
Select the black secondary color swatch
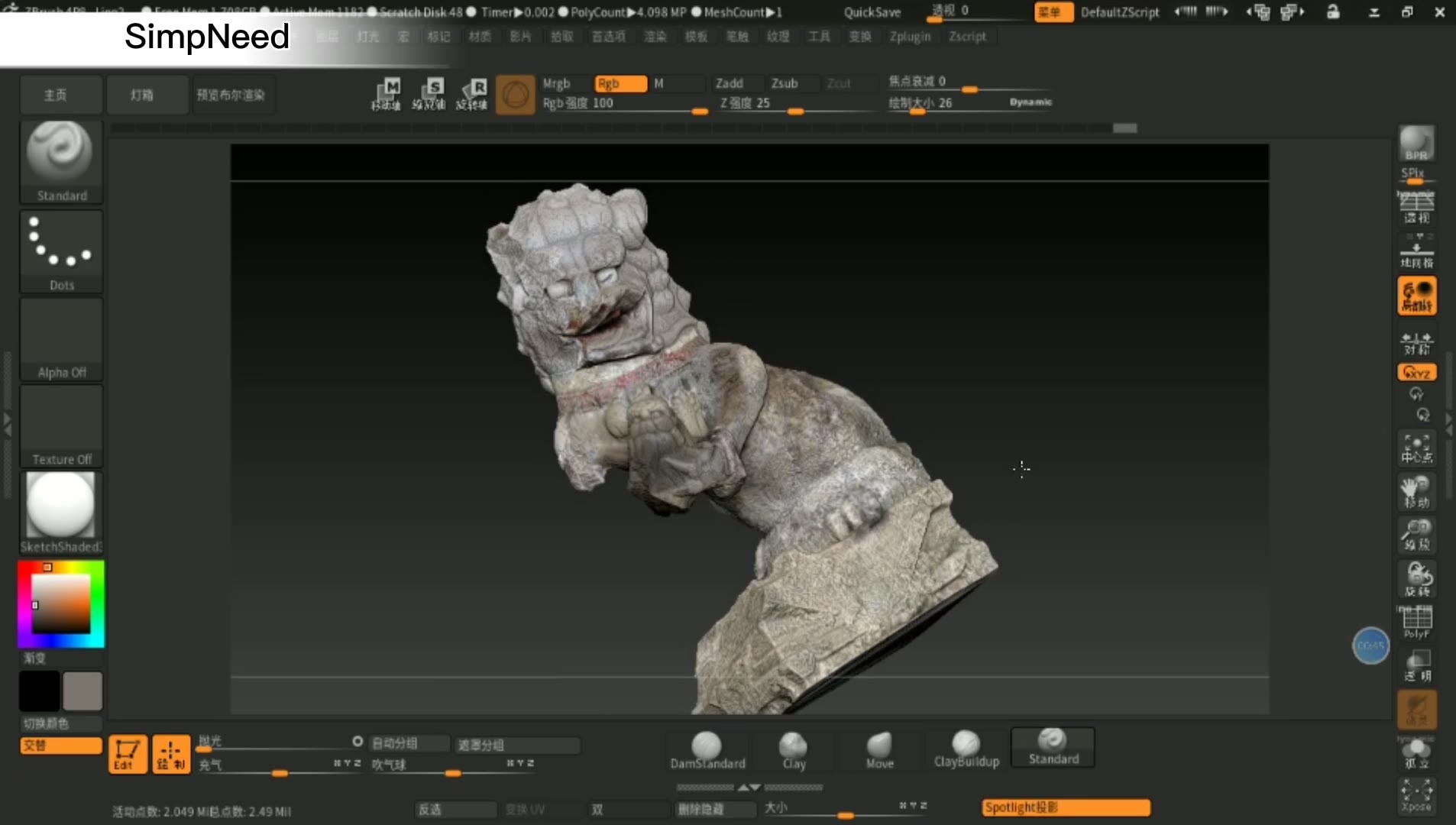coord(39,691)
